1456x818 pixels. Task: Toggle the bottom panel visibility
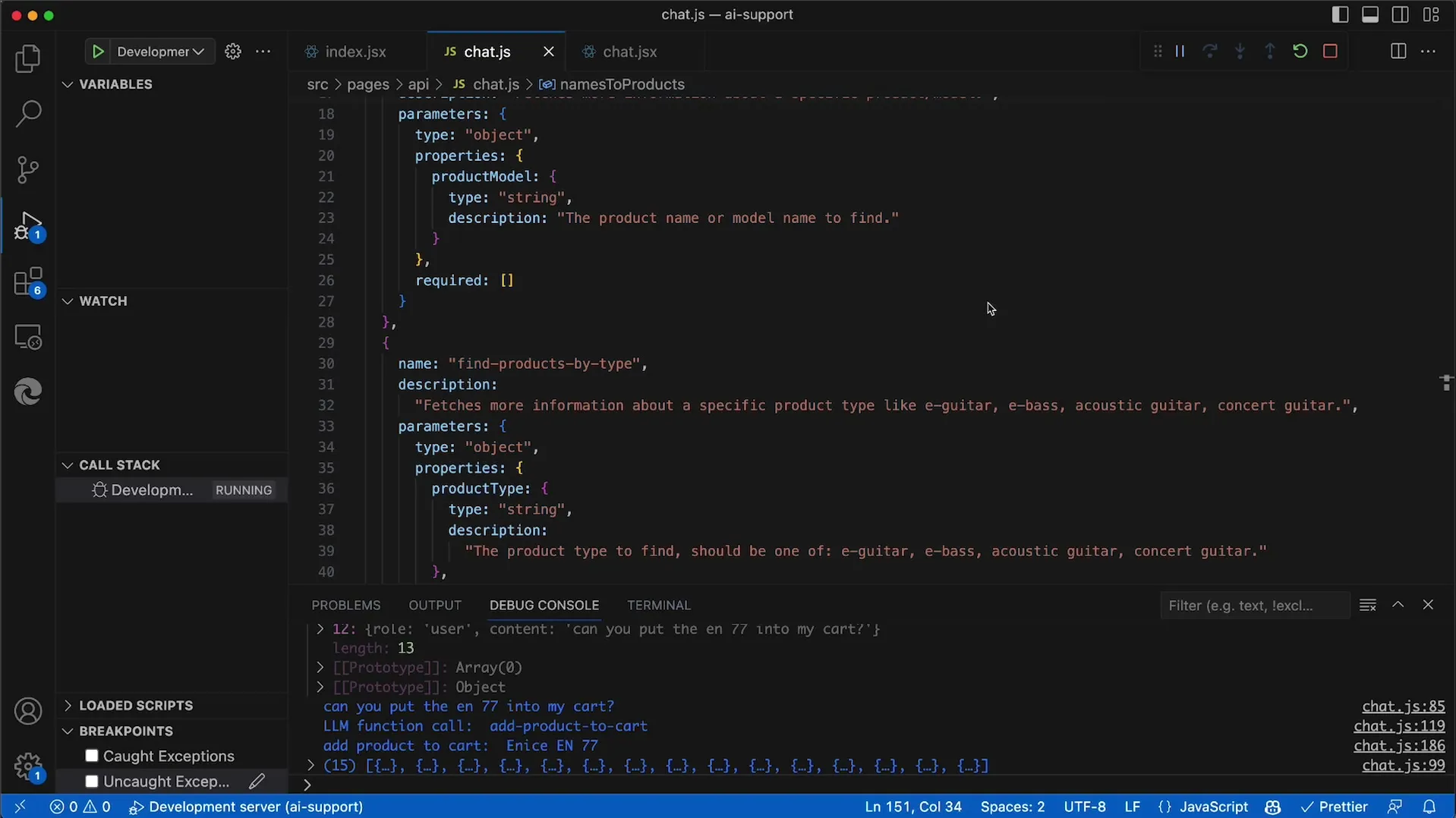[1370, 14]
